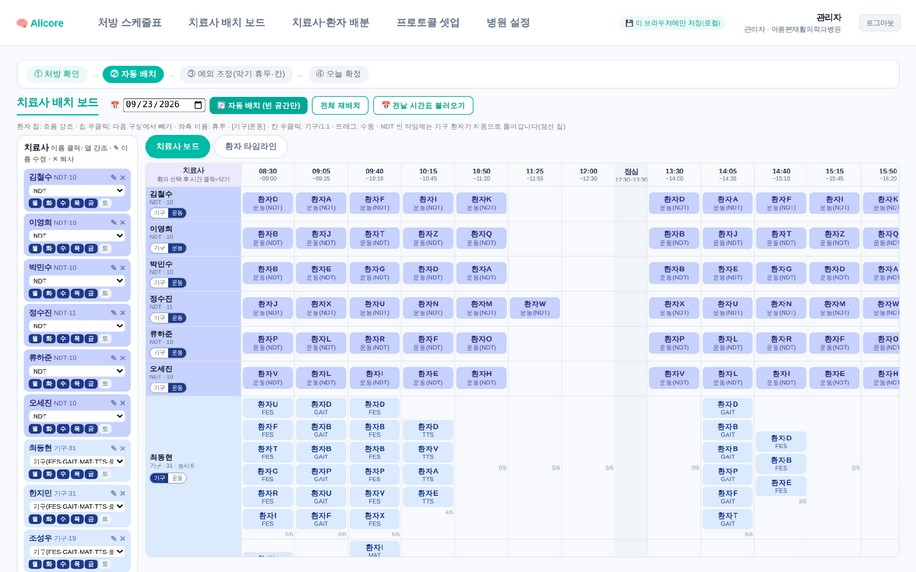The width and height of the screenshot is (916, 572).
Task: Remove therapist 오세진 with X icon
Action: tap(123, 403)
